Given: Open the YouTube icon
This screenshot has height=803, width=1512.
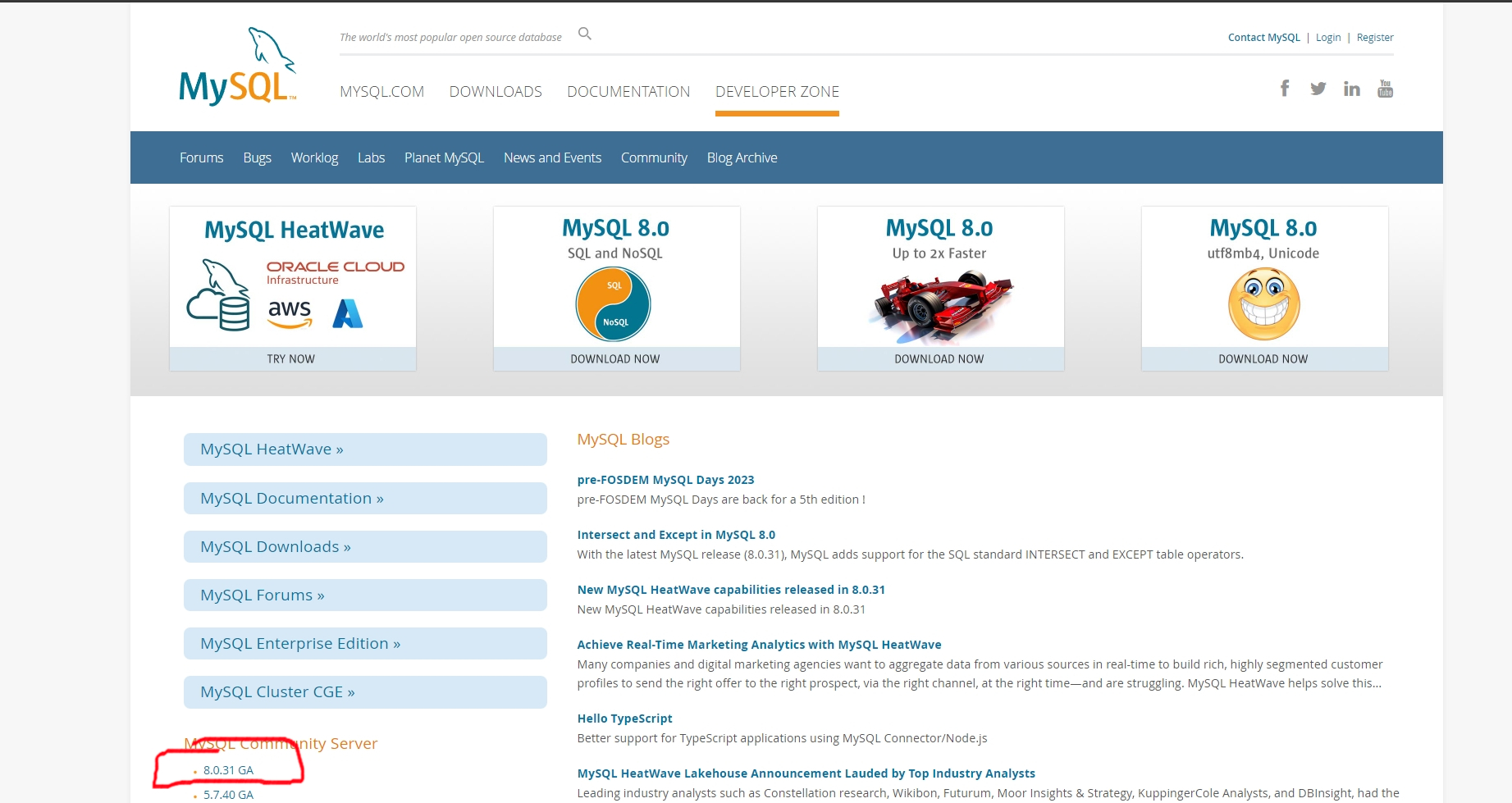Looking at the screenshot, I should [1386, 89].
